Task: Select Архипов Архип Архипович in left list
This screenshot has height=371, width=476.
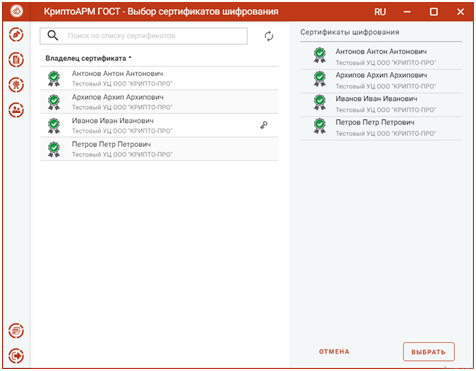Action: pyautogui.click(x=159, y=102)
